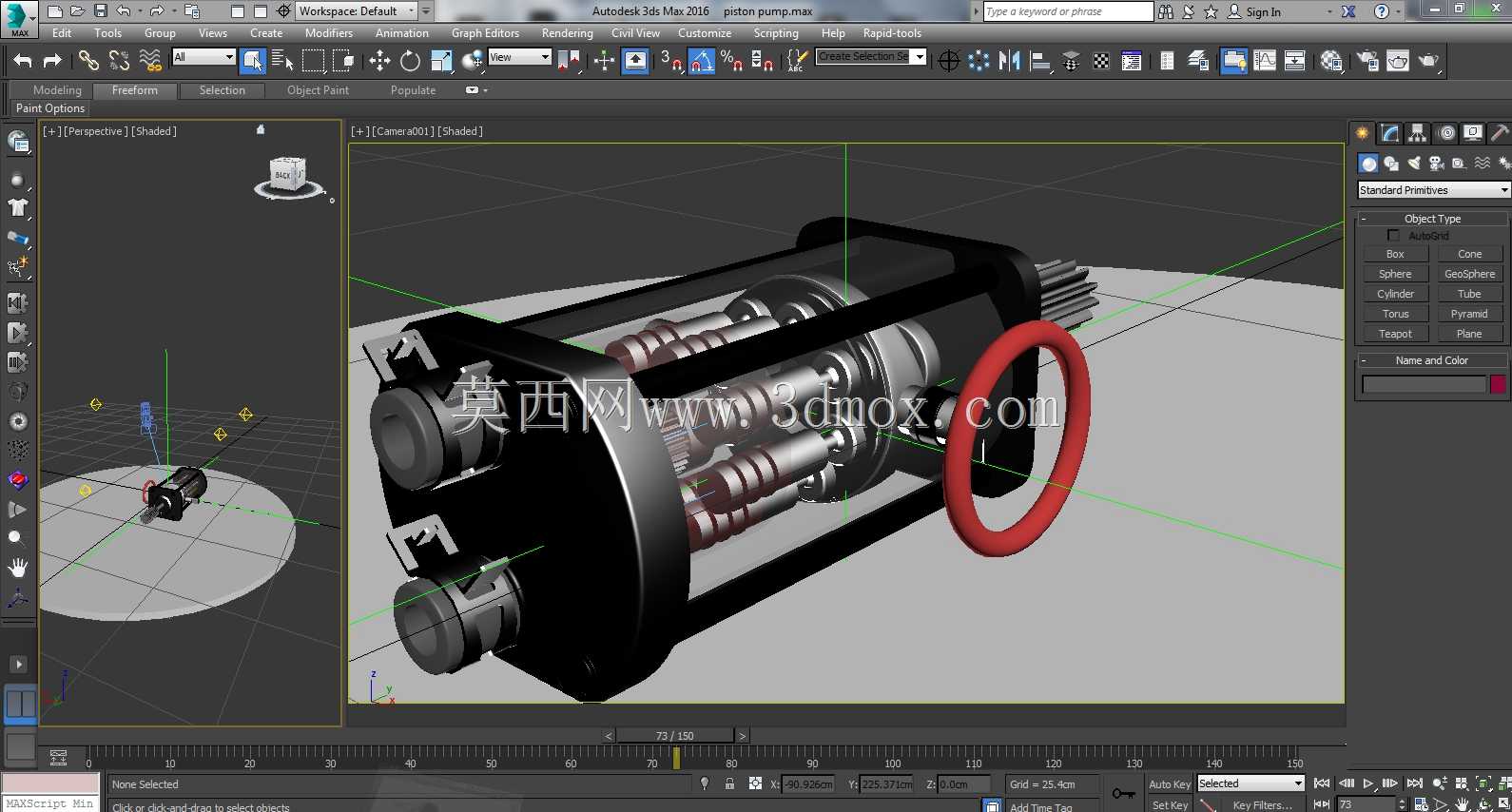Open Select by Name tool
The height and width of the screenshot is (812, 1512).
[282, 61]
